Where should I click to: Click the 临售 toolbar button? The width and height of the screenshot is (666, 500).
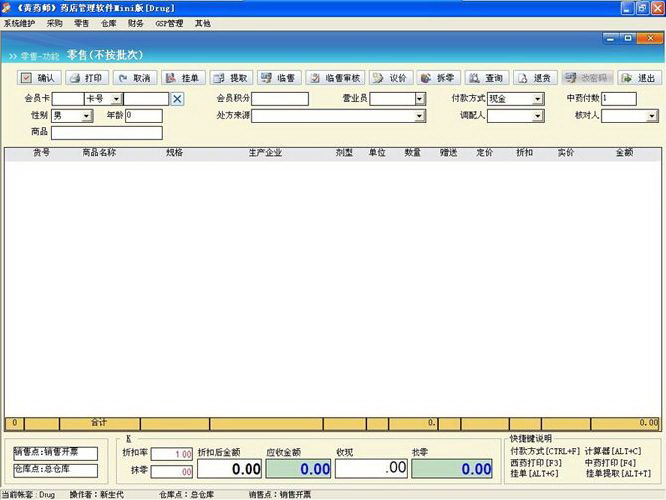pyautogui.click(x=279, y=78)
